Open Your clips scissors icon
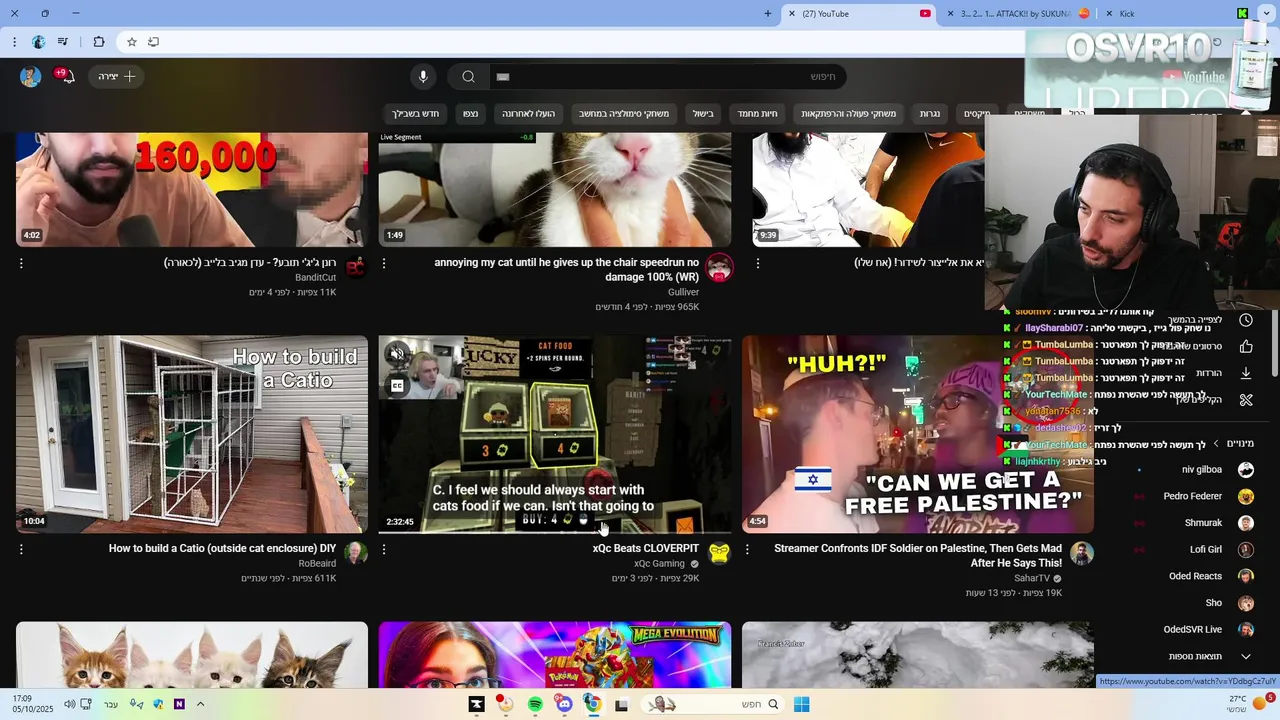This screenshot has height=720, width=1280. [1246, 400]
